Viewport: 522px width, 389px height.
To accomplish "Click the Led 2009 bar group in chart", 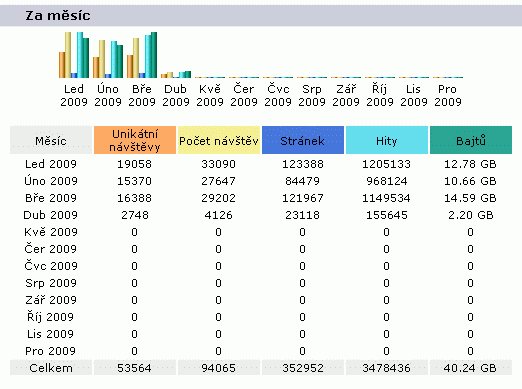I will click(x=74, y=55).
